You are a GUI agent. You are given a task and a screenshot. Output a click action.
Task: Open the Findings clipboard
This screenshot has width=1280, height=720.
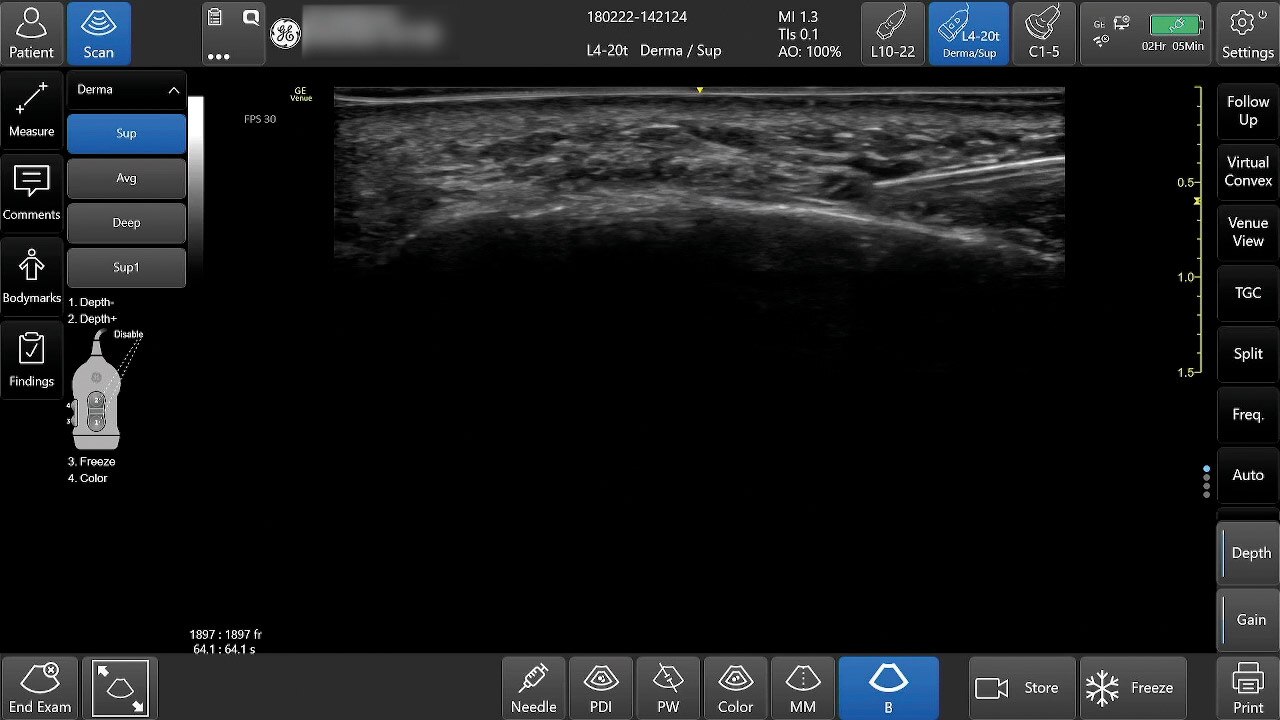point(31,360)
